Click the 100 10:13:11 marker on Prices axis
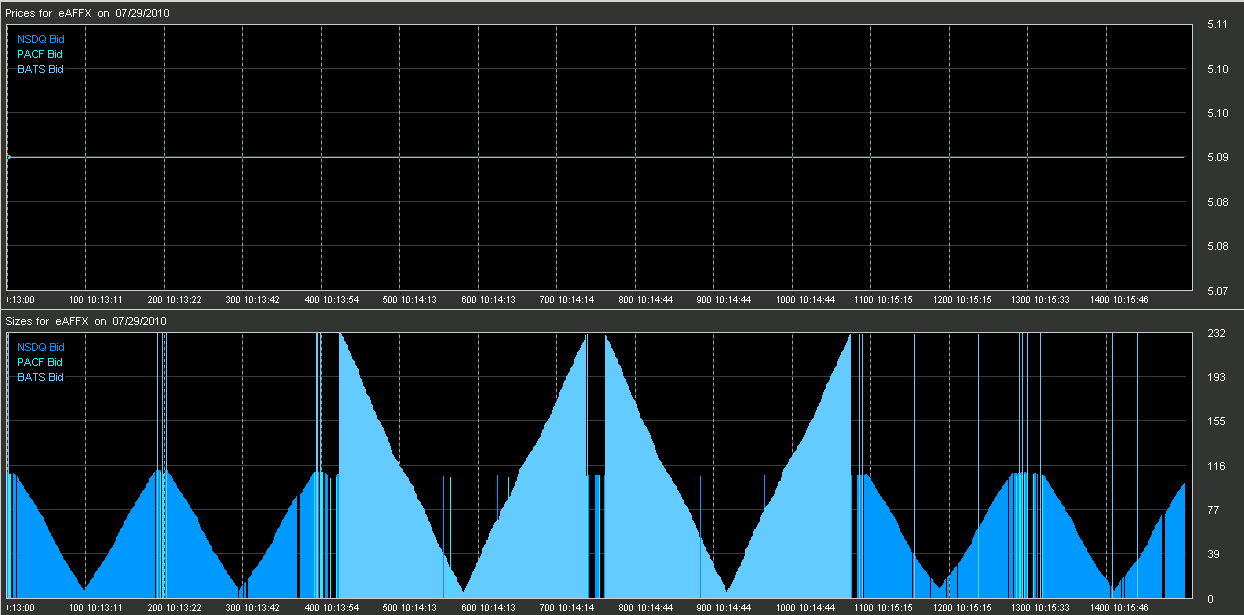The width and height of the screenshot is (1244, 615). [95, 299]
